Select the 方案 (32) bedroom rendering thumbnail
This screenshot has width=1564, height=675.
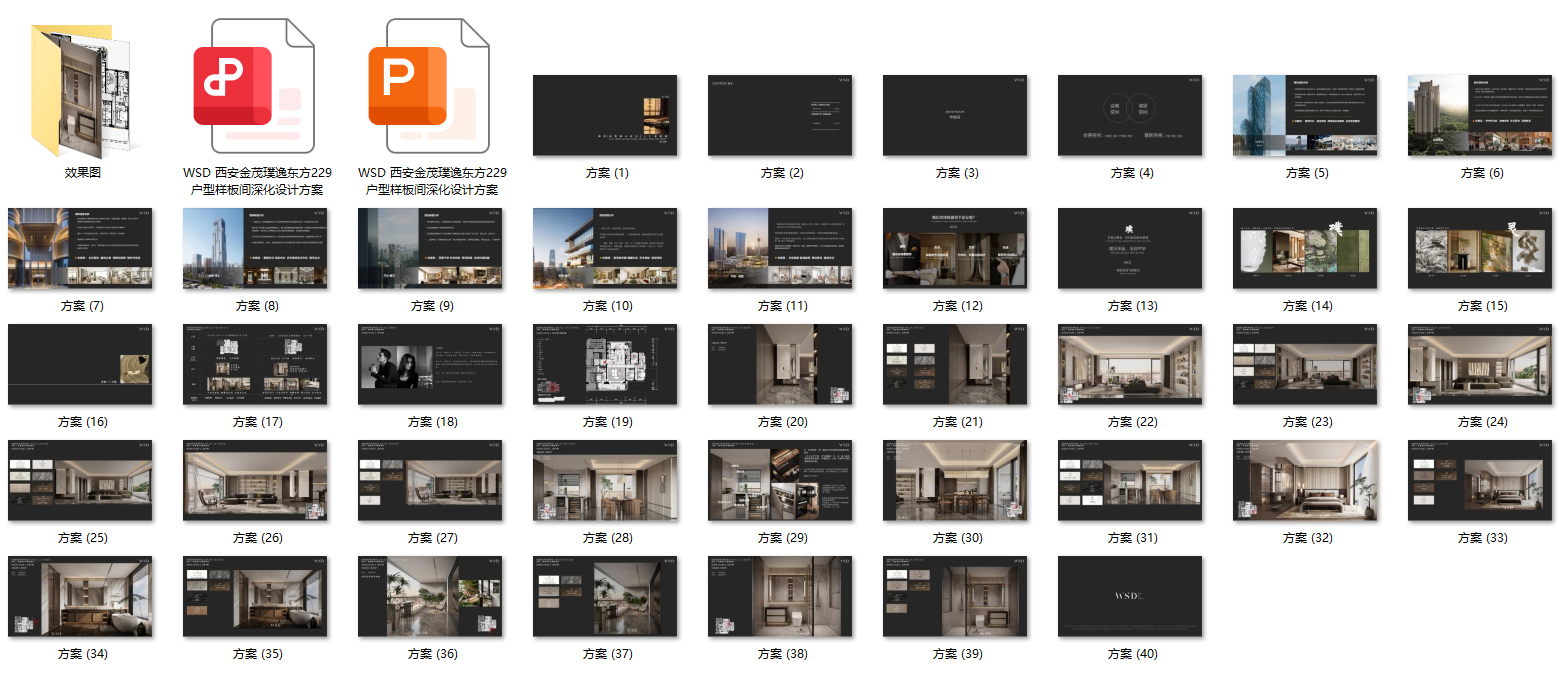[x=1304, y=480]
